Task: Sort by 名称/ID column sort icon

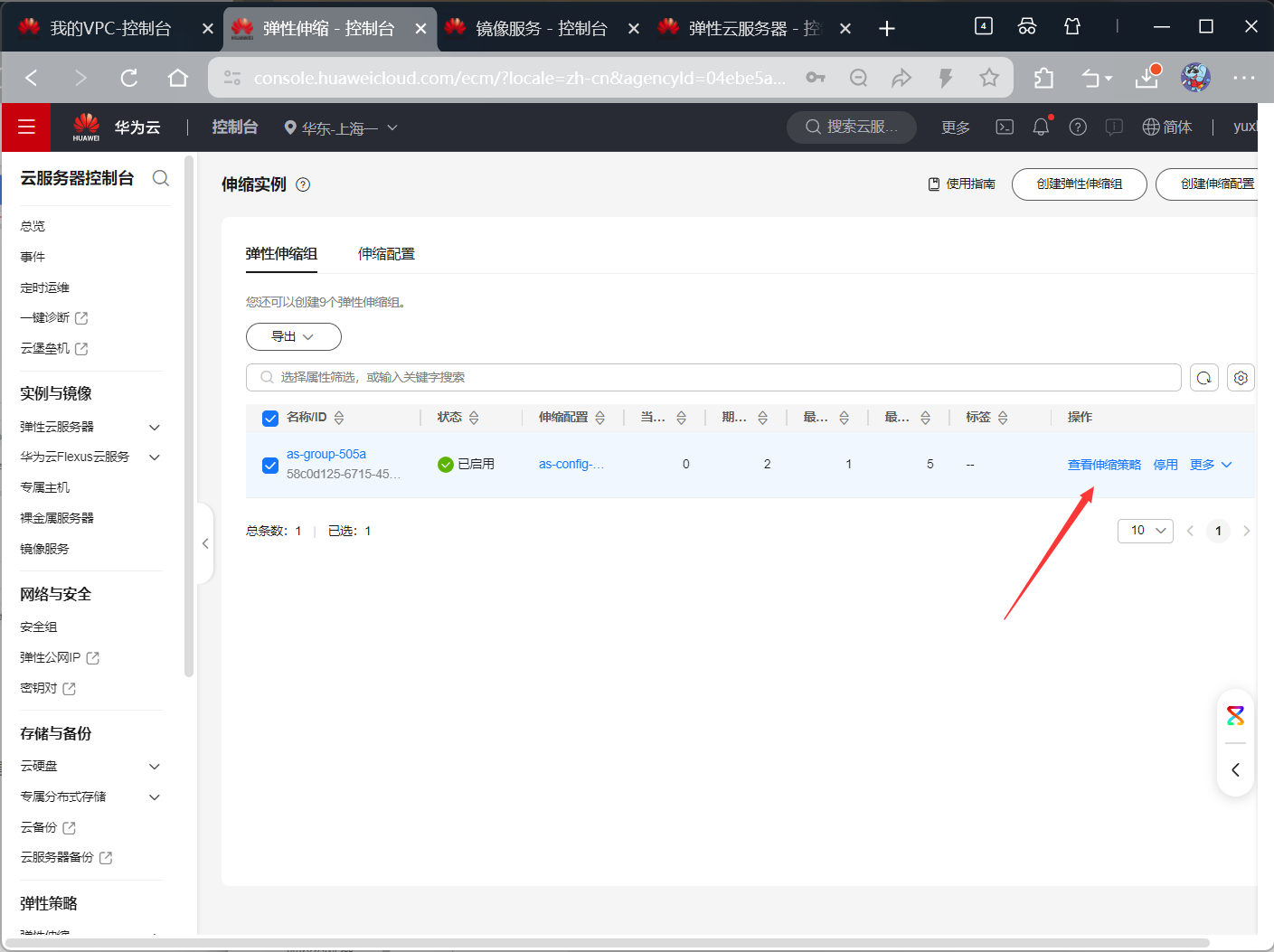Action: click(339, 418)
